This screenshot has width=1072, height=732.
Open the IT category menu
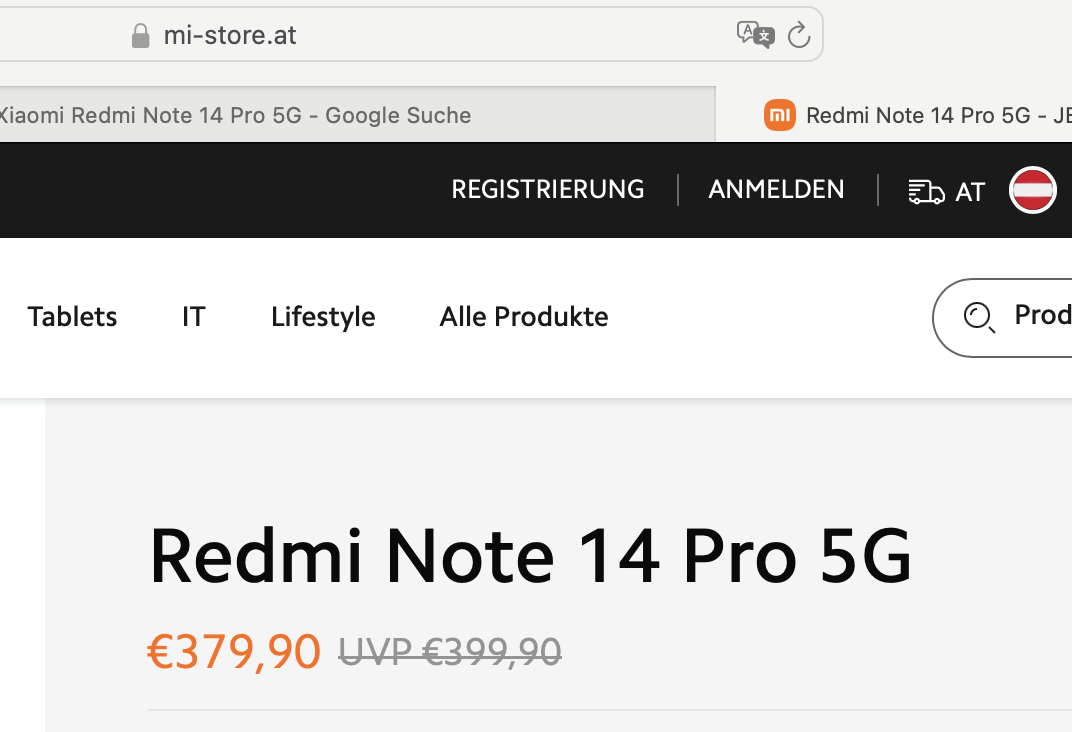(x=194, y=317)
